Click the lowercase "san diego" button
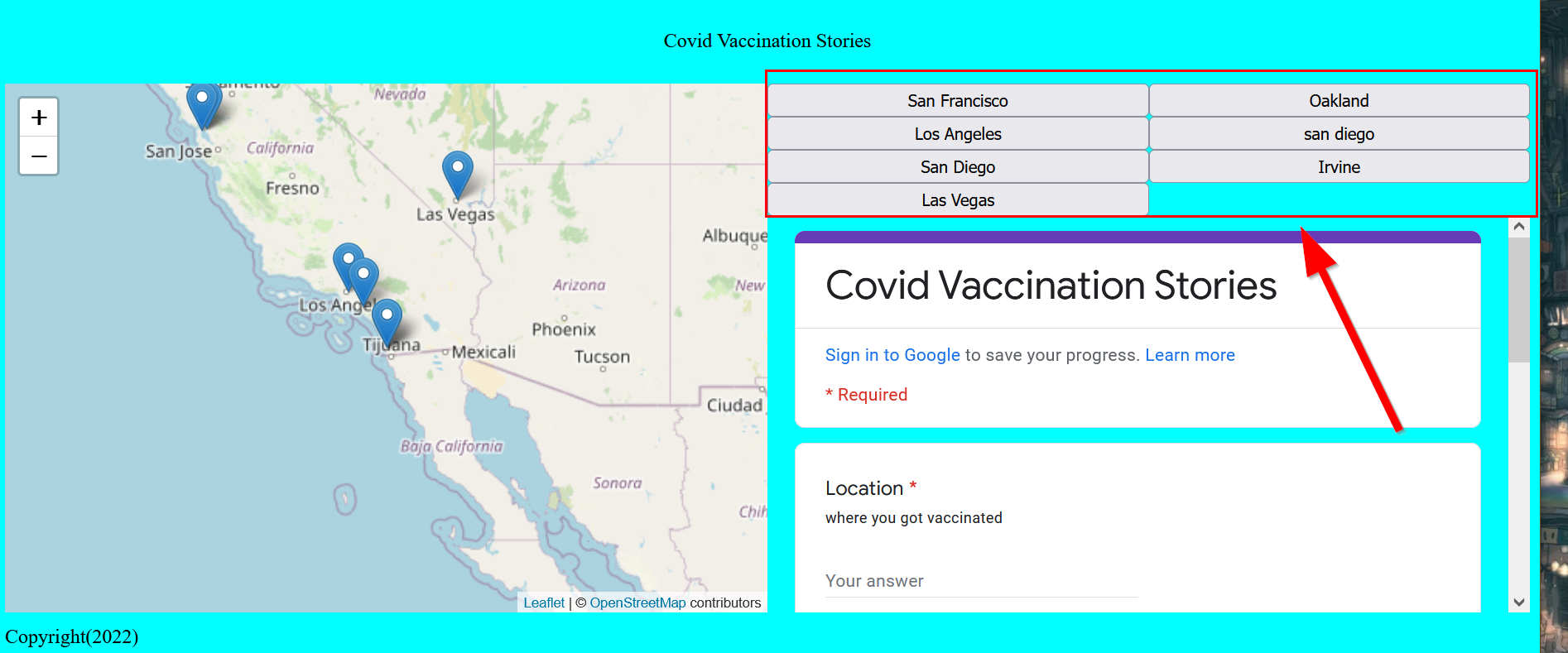Image resolution: width=1568 pixels, height=653 pixels. (x=1338, y=134)
